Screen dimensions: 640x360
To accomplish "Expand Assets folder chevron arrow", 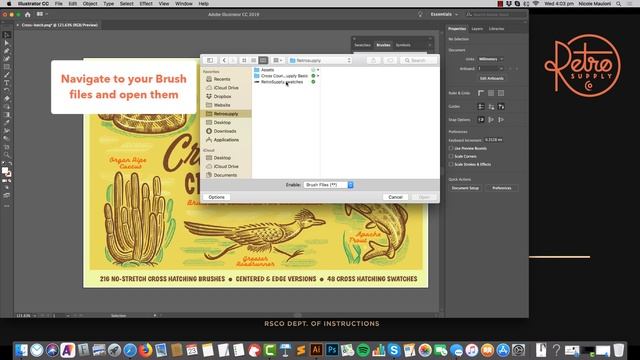I will tap(318, 70).
